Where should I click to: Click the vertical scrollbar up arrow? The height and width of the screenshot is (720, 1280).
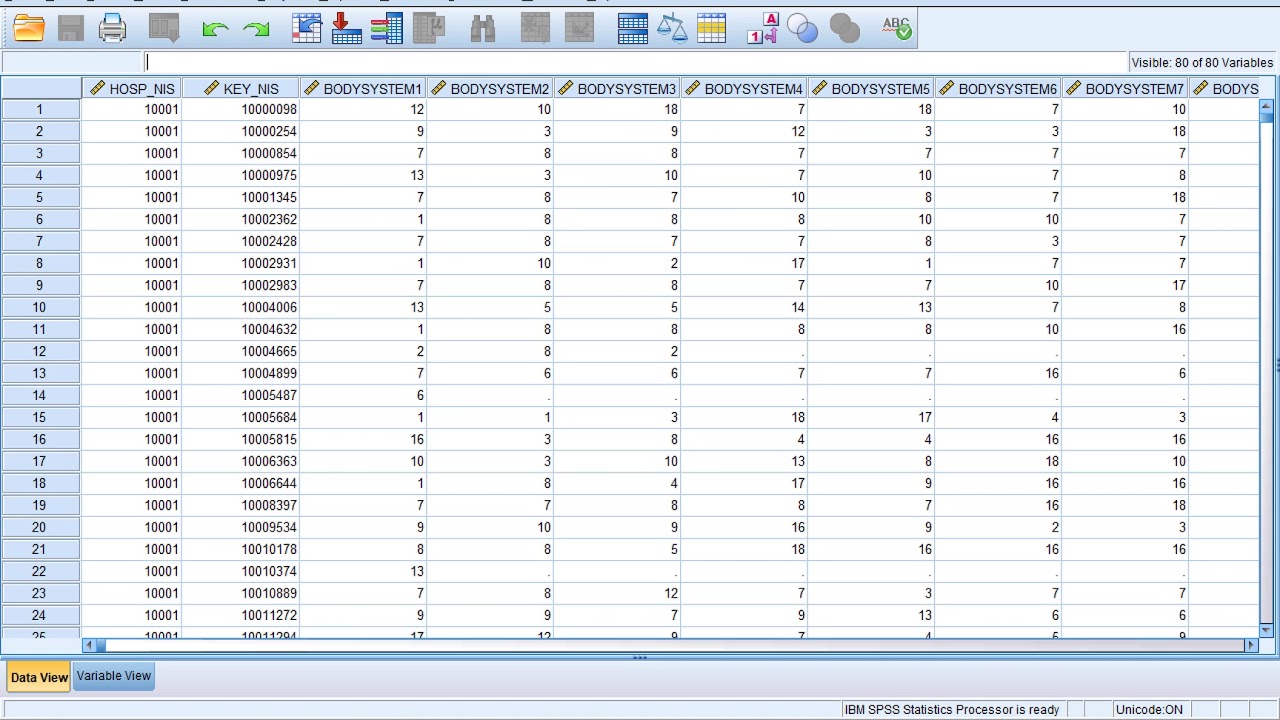click(1267, 106)
